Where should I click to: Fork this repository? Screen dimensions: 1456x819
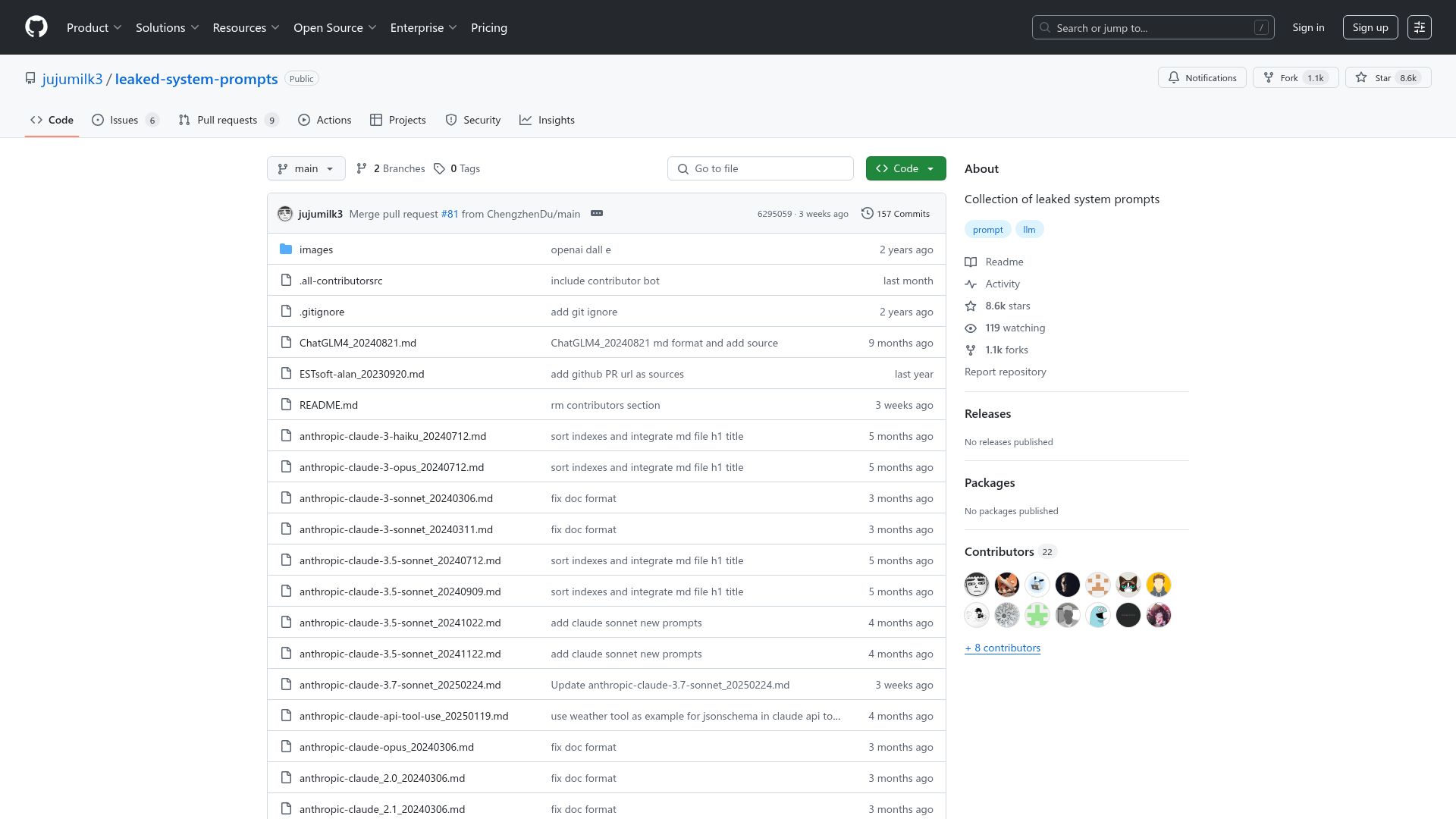click(1295, 78)
